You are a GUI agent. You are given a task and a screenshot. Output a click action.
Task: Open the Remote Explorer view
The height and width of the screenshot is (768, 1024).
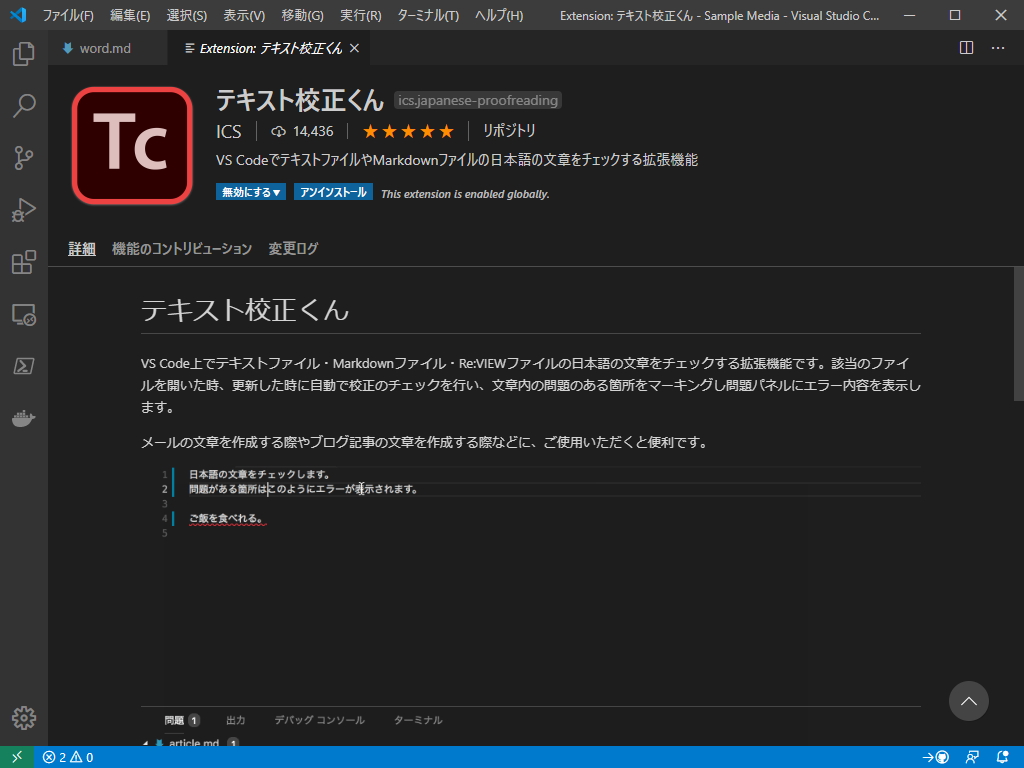click(x=22, y=314)
